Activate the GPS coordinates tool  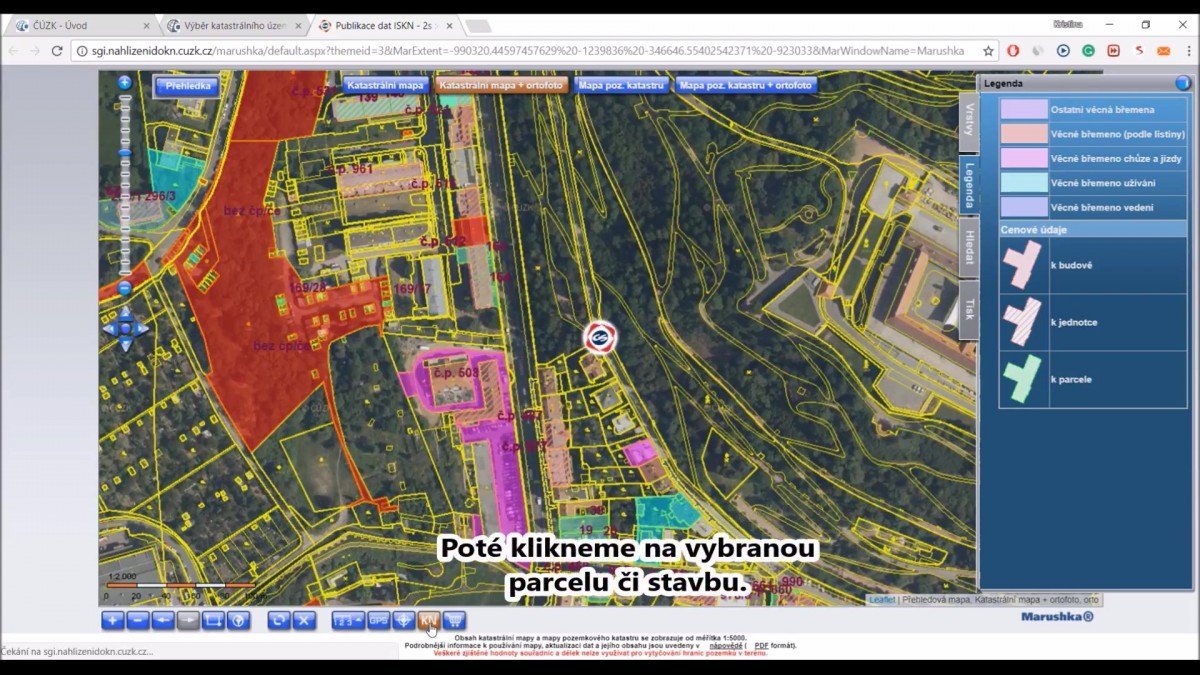(x=379, y=620)
